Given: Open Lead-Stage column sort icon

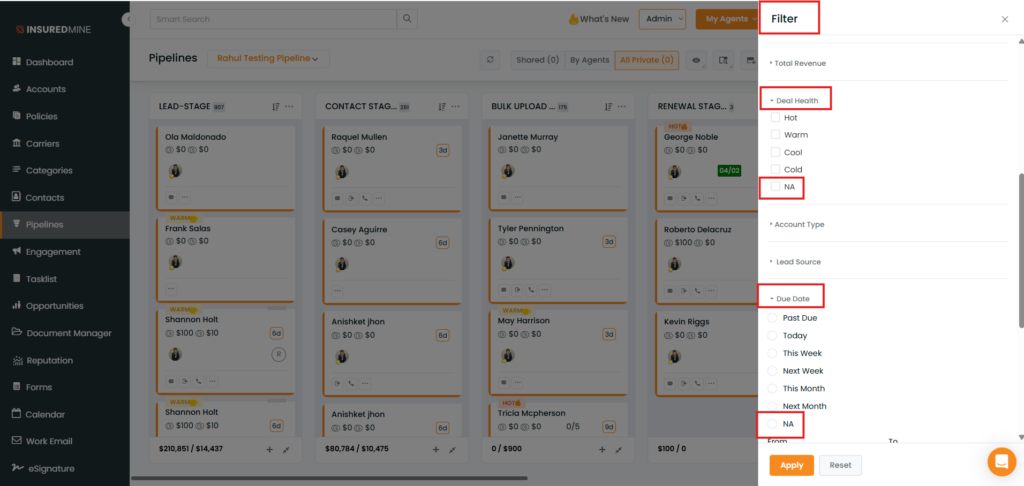Looking at the screenshot, I should (275, 107).
